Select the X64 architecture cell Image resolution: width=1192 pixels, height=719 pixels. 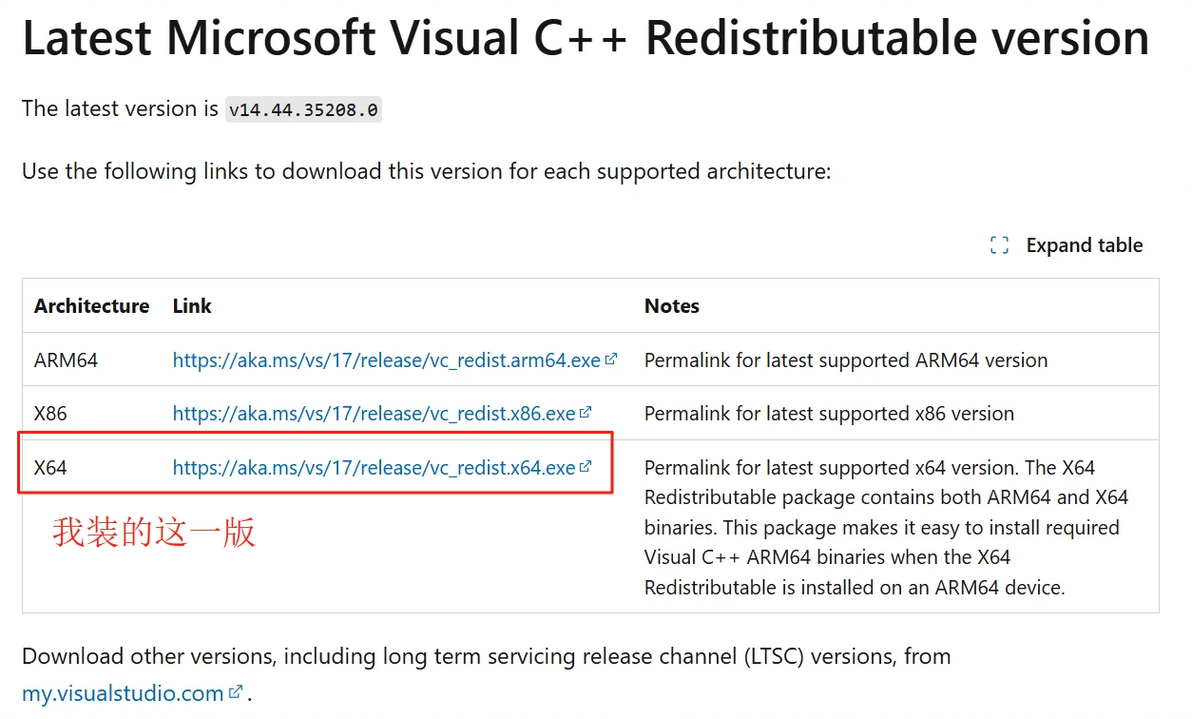point(50,467)
